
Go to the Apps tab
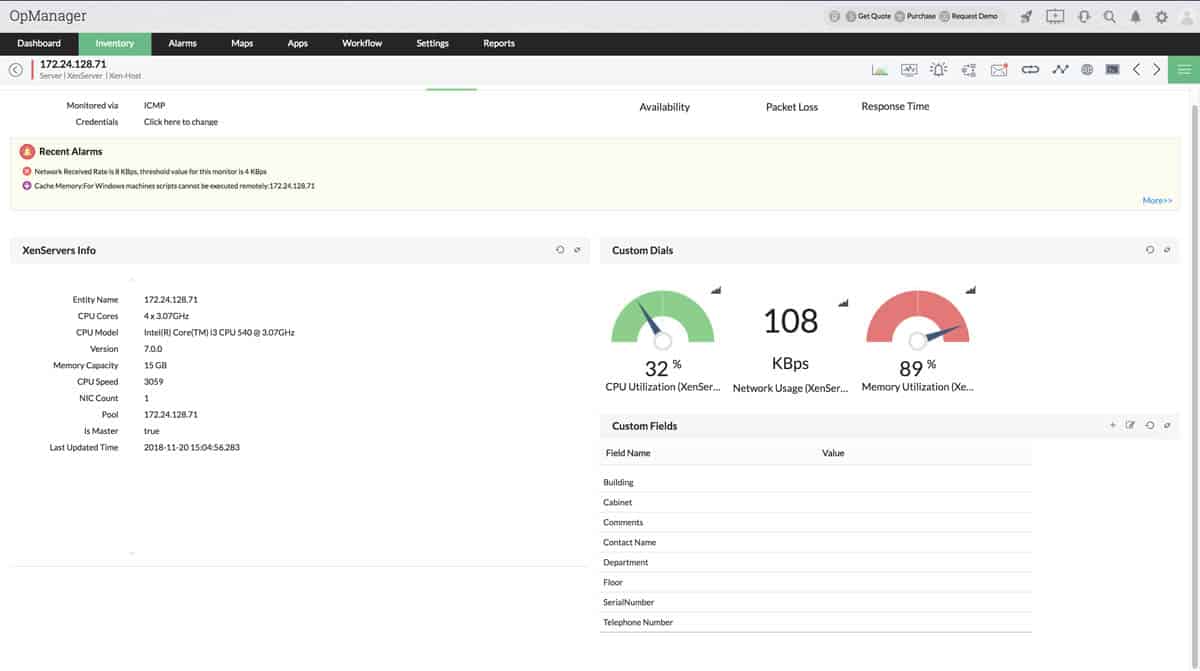coord(297,43)
